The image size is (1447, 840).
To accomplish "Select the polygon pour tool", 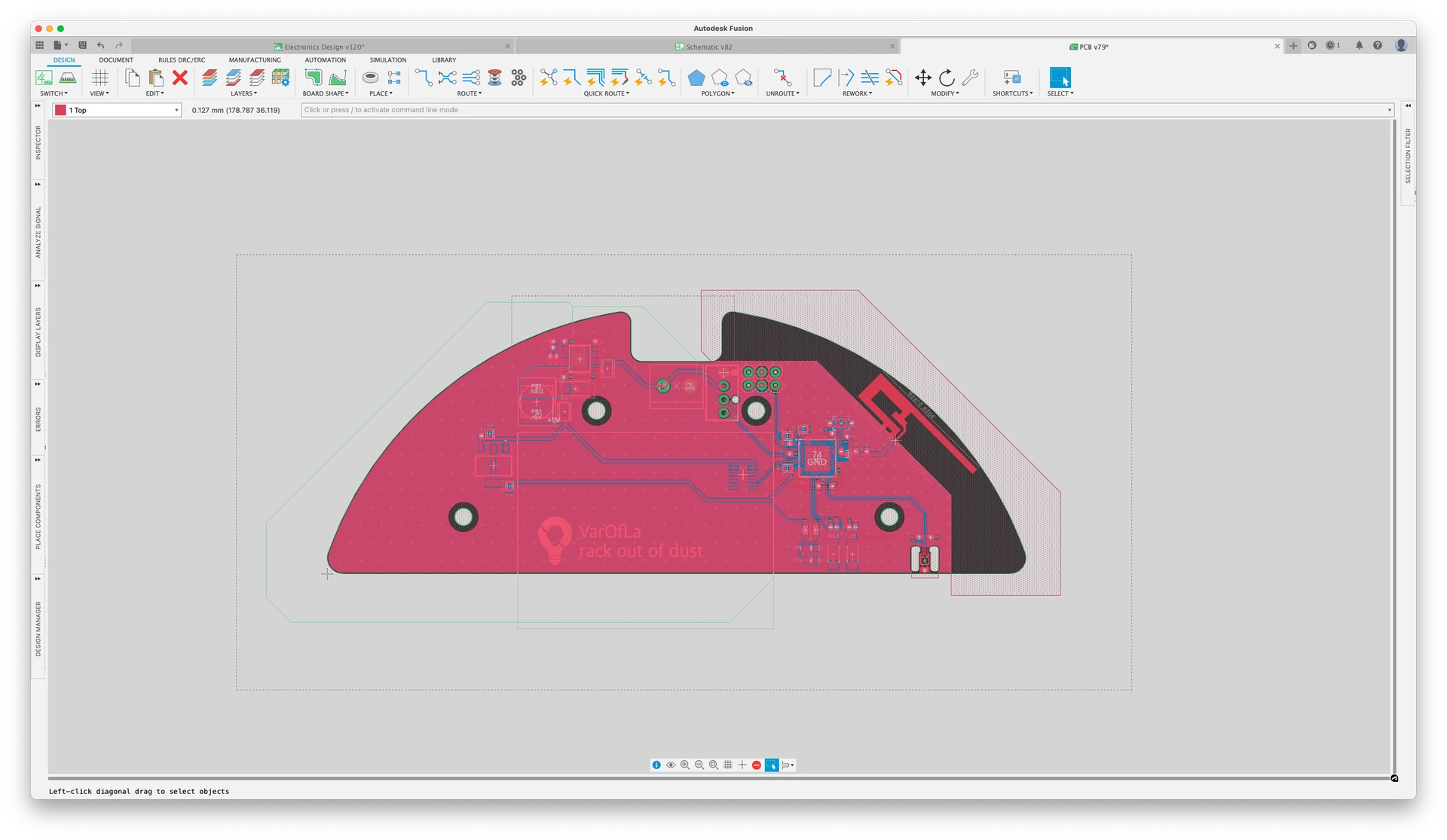I will (696, 78).
